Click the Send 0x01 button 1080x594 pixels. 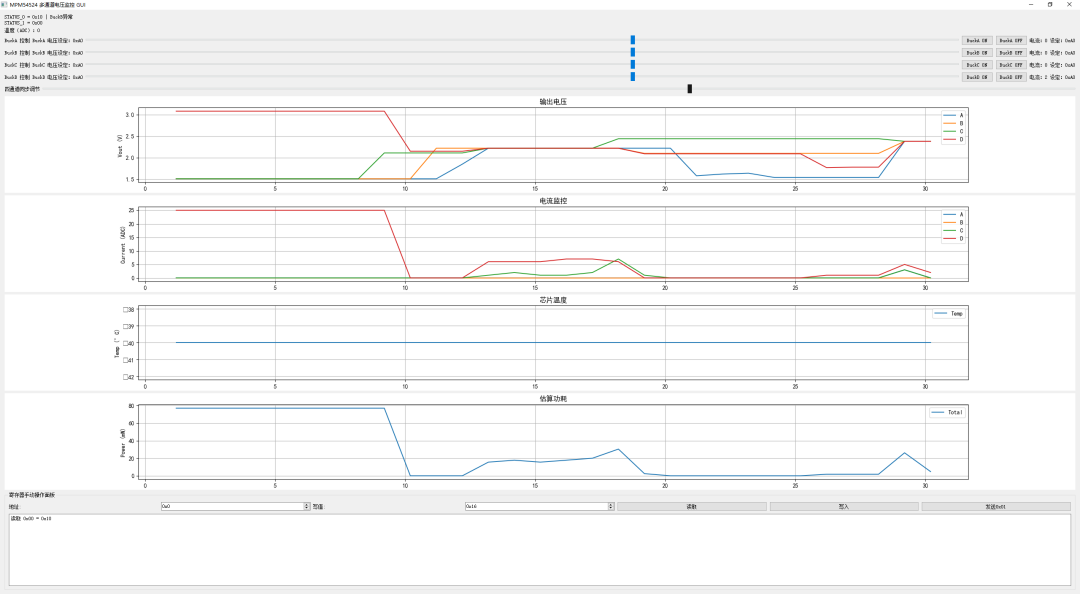point(996,506)
